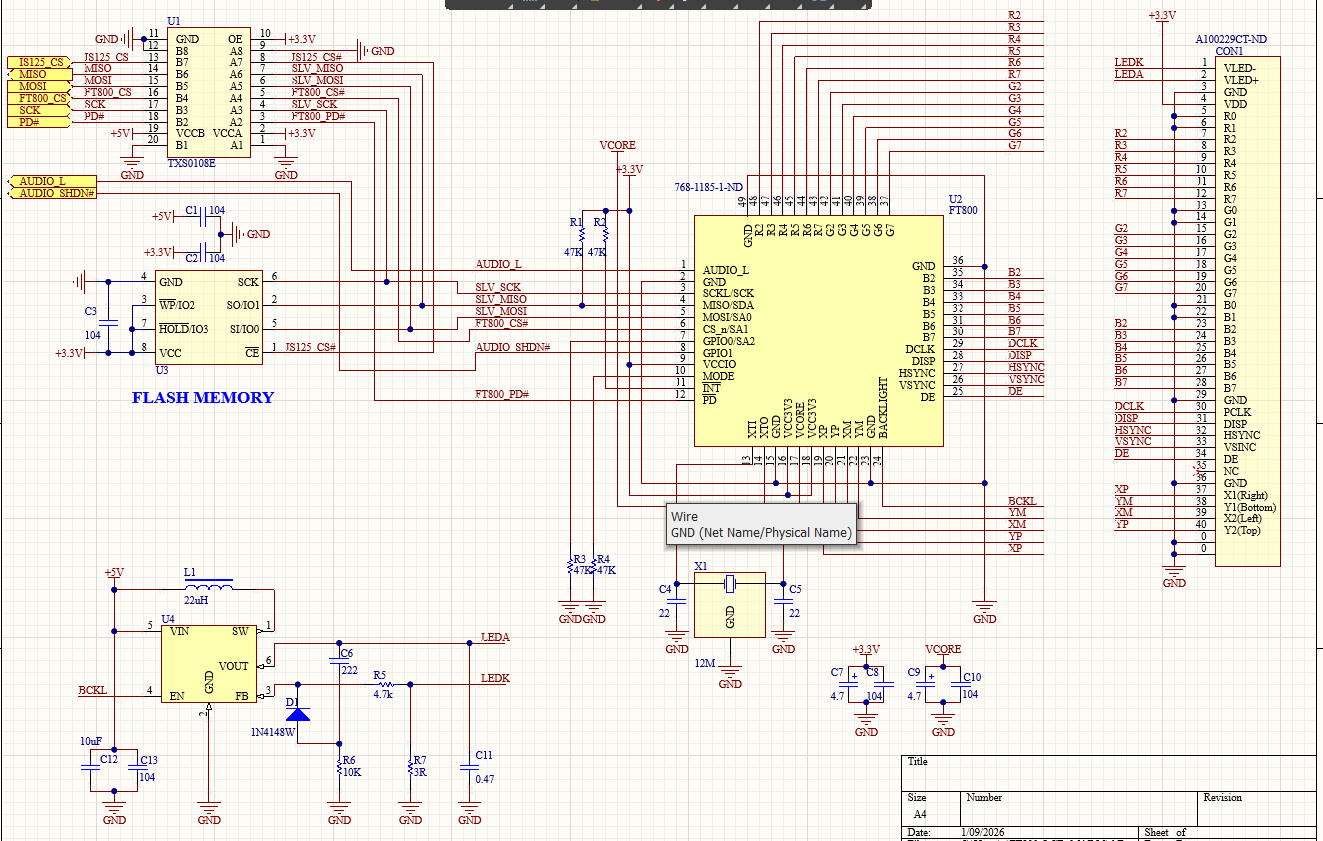Click the BCKL net label beside U4
The height and width of the screenshot is (841, 1323).
pos(92,690)
